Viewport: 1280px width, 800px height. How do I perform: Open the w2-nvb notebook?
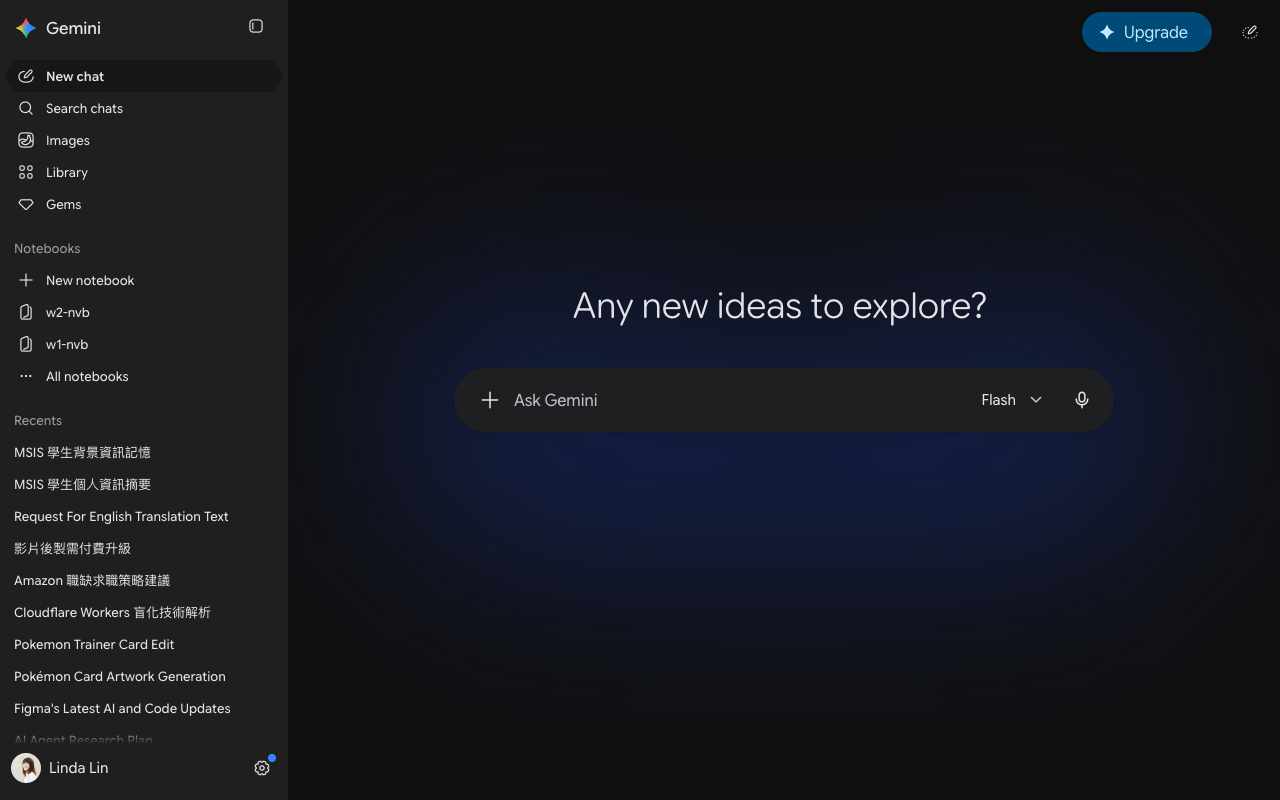(x=144, y=312)
